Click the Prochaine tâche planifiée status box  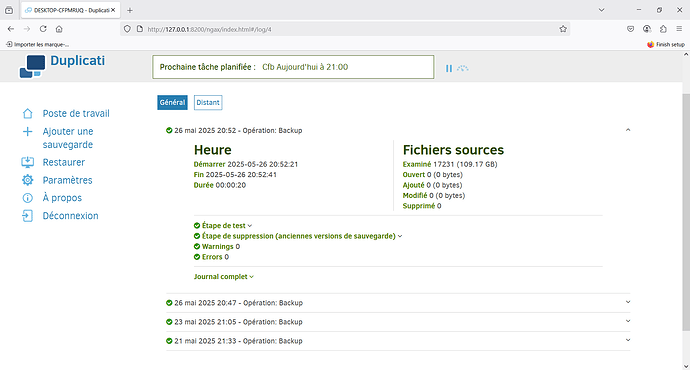point(293,67)
